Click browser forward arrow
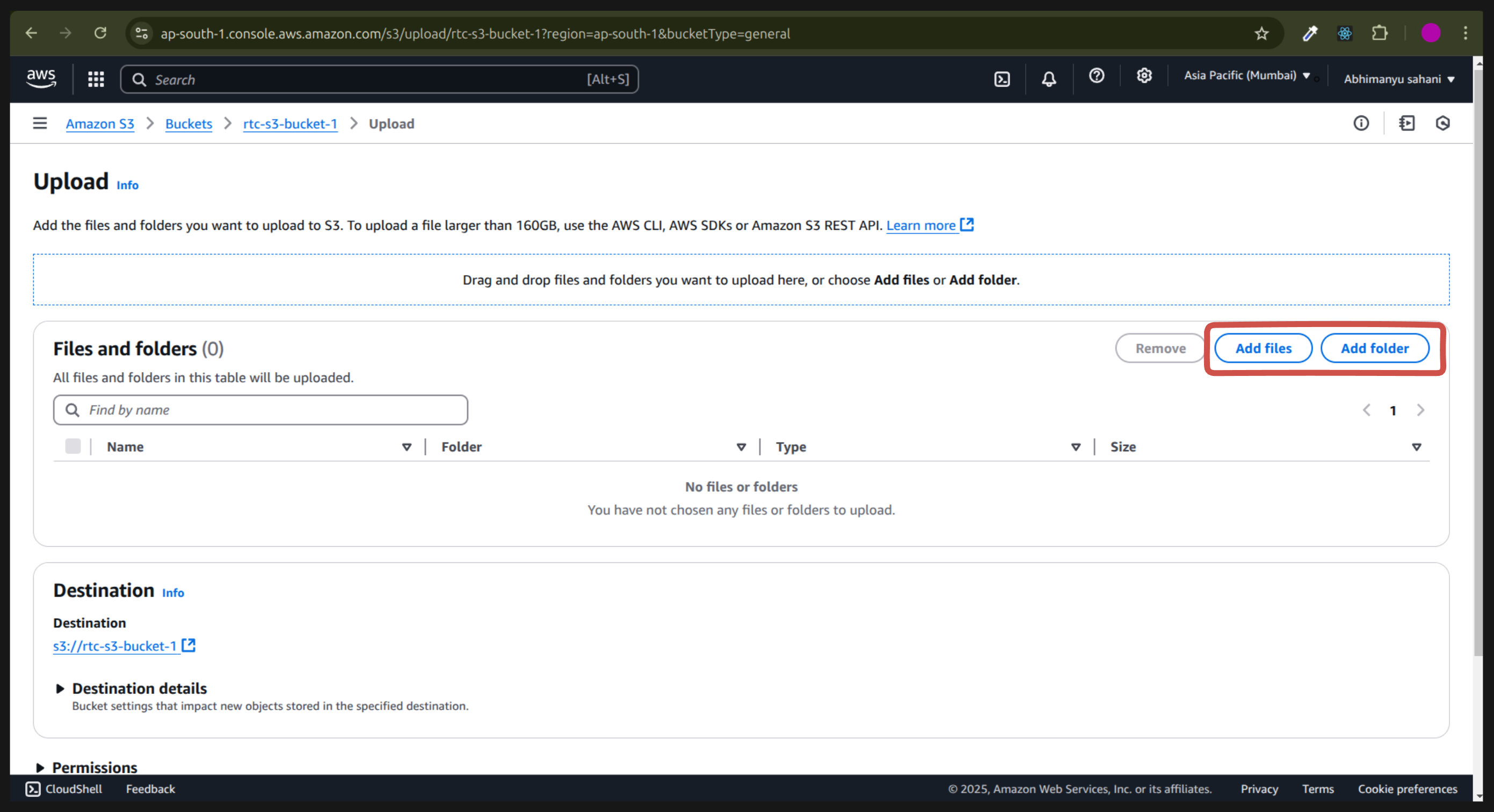Viewport: 1494px width, 812px height. (66, 33)
